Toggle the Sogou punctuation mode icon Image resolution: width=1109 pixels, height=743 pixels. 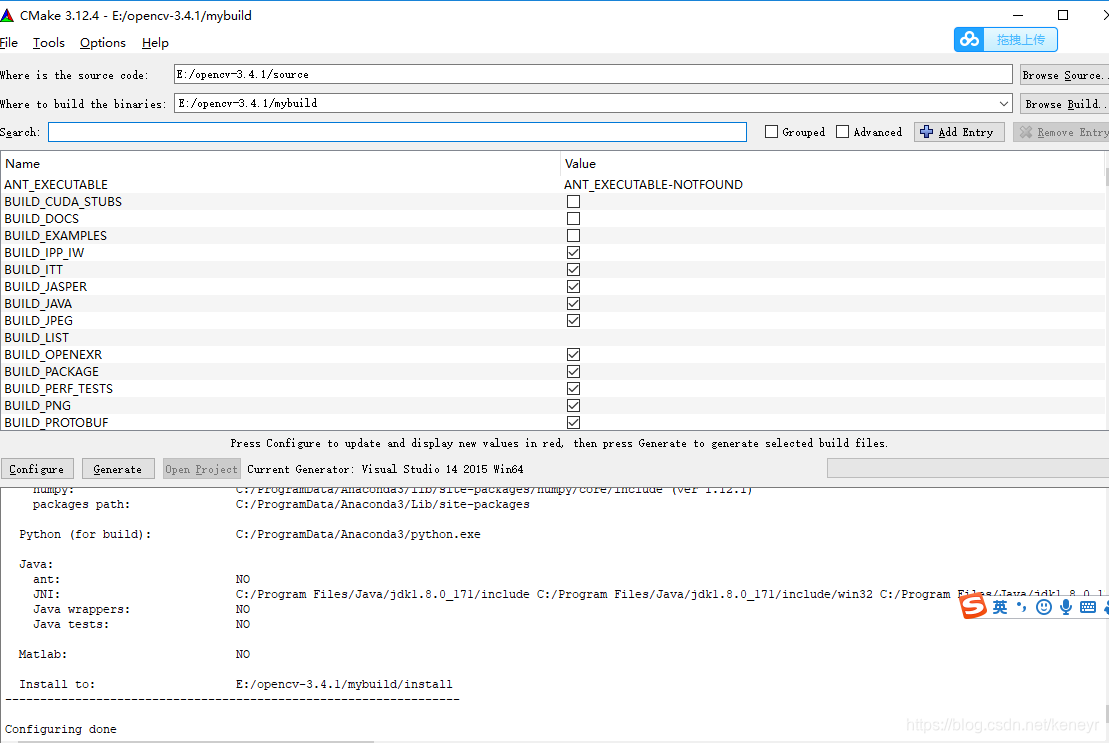click(1021, 607)
